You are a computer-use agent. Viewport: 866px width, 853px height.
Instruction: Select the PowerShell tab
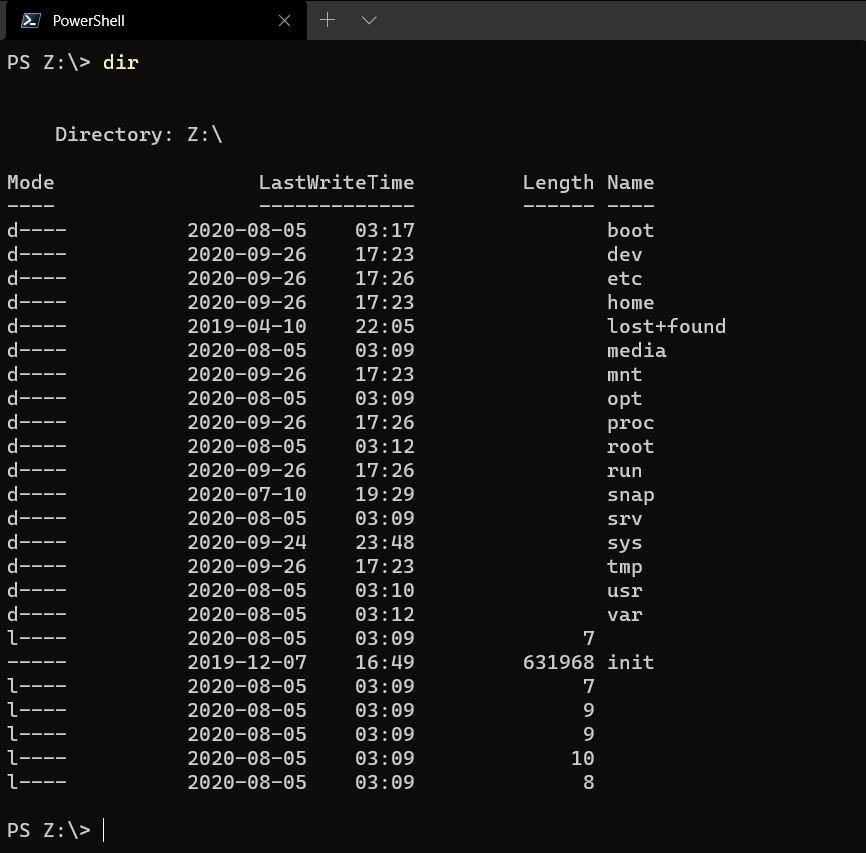click(154, 20)
